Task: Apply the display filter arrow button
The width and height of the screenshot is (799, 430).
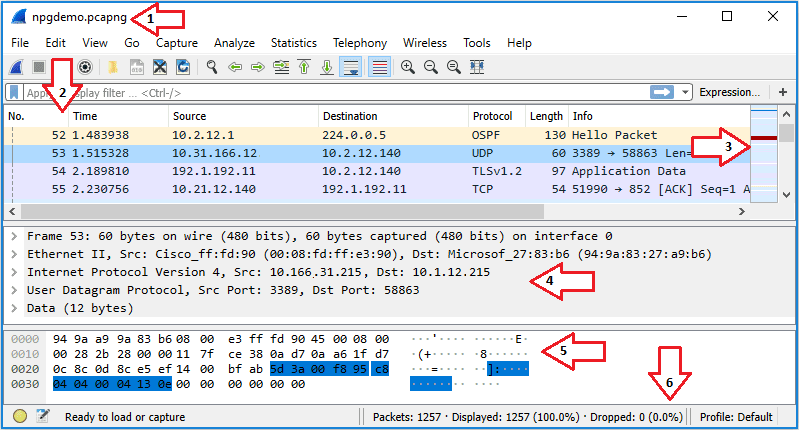Action: (662, 92)
